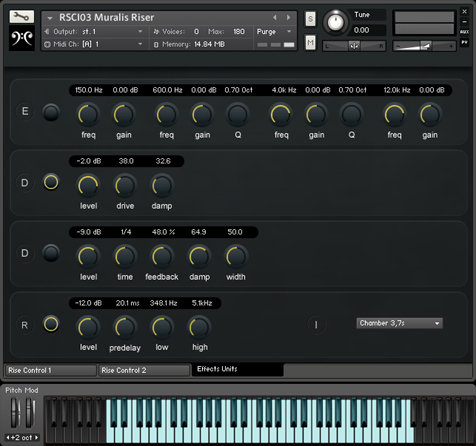
Task: Click the stereo pan slider
Action: (354, 46)
